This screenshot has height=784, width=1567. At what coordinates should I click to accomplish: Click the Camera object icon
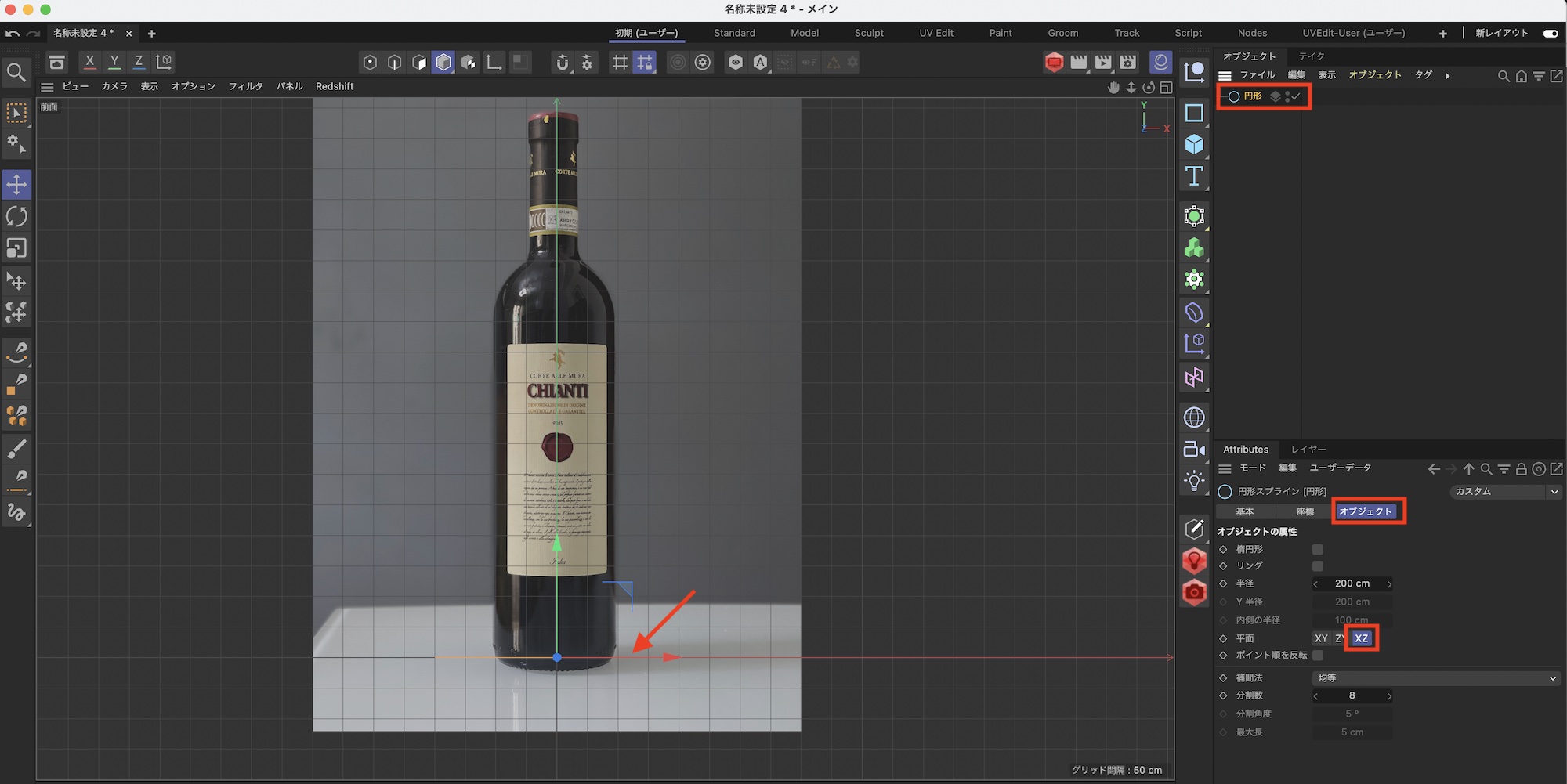1194,450
